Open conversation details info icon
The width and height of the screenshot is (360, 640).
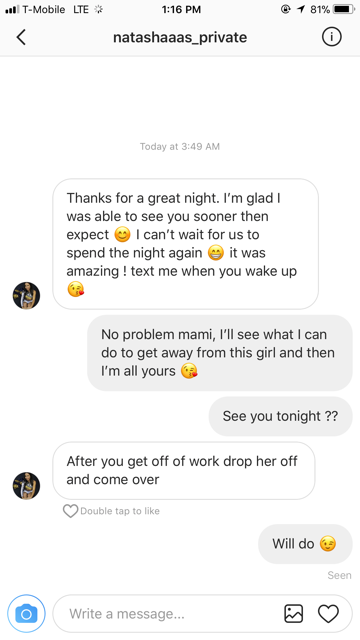[331, 37]
